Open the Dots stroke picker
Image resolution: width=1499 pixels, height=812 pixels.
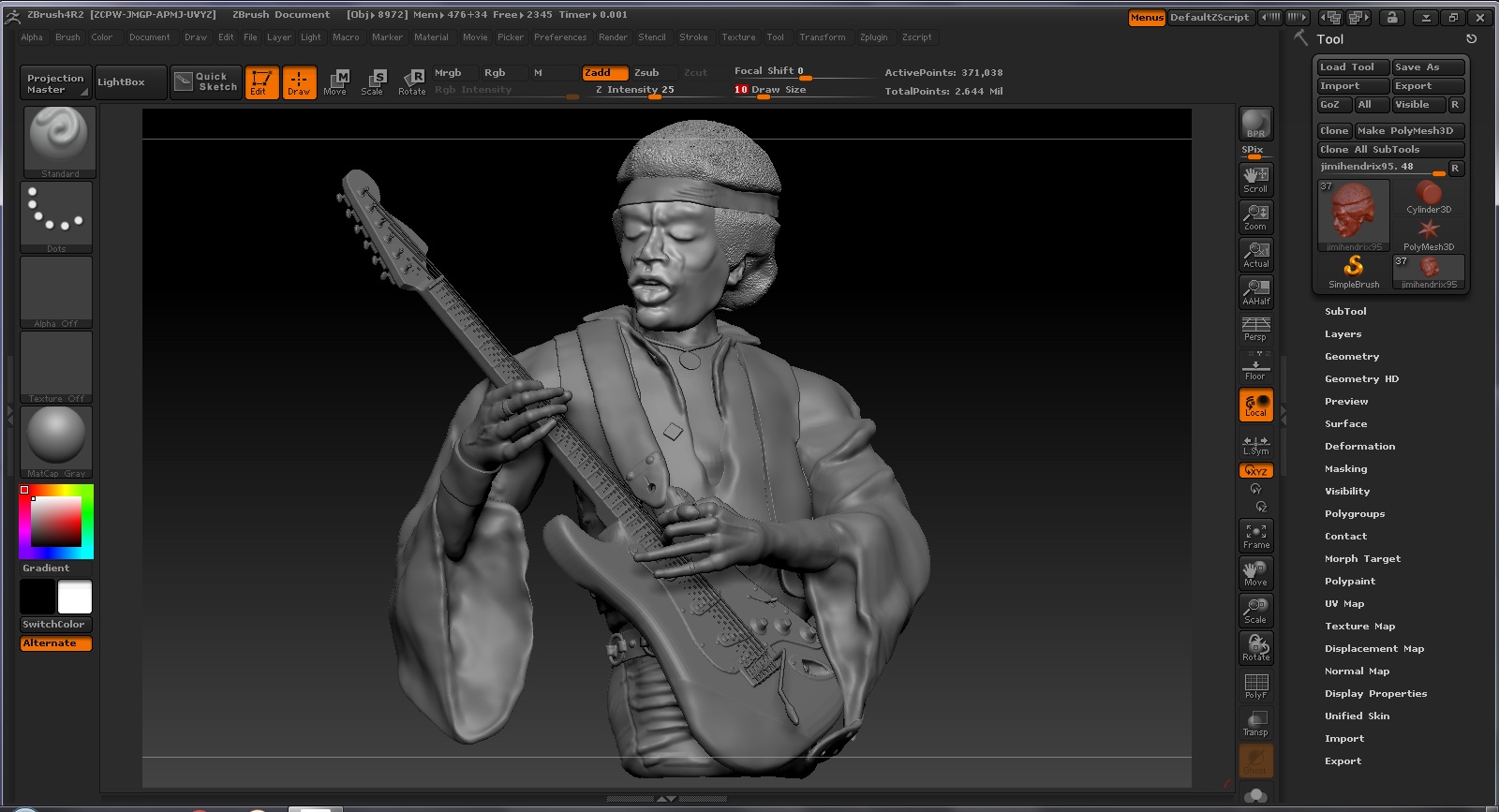coord(56,216)
